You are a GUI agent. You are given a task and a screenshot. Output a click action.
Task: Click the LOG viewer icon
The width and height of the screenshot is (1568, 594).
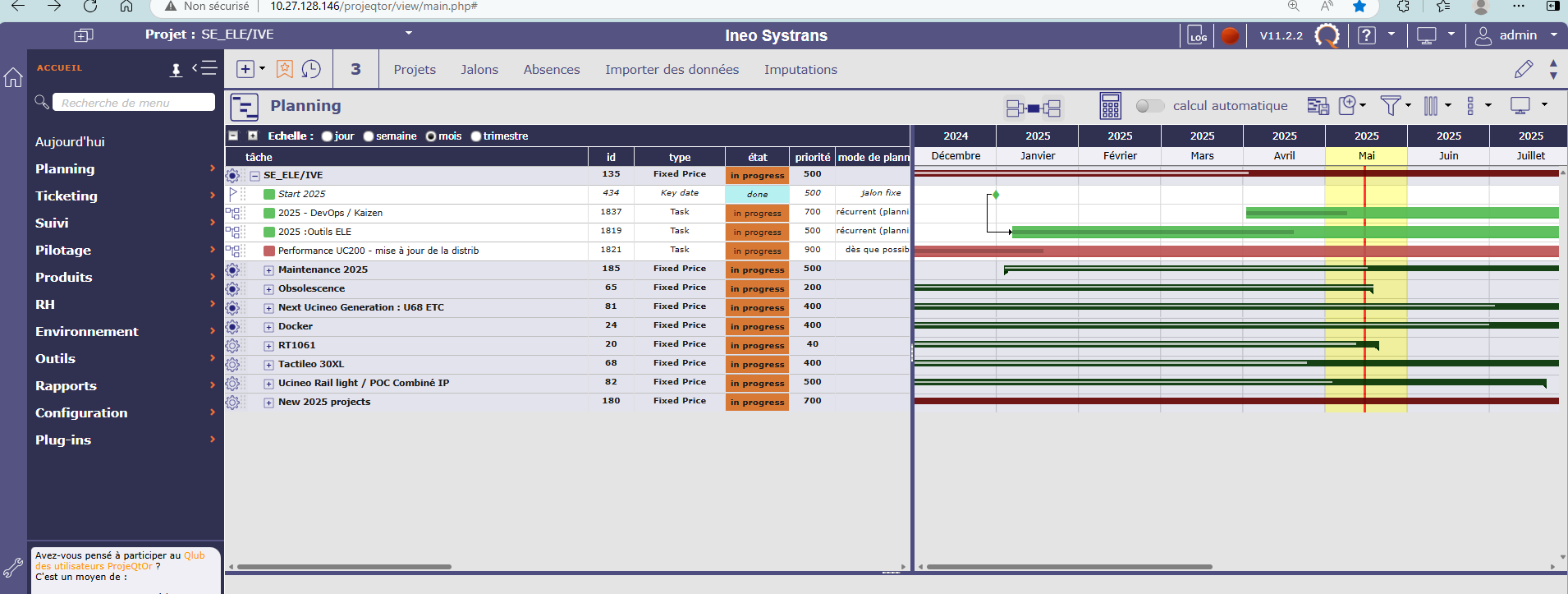(1198, 35)
